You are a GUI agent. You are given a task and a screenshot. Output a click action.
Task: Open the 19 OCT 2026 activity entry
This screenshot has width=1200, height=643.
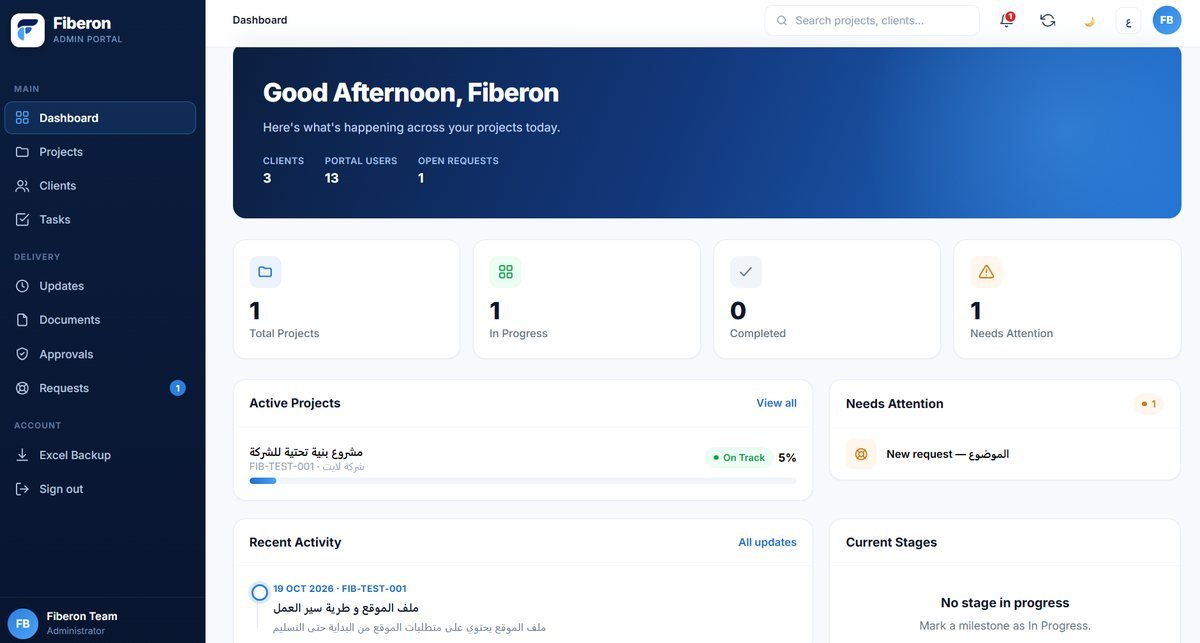click(x=523, y=608)
